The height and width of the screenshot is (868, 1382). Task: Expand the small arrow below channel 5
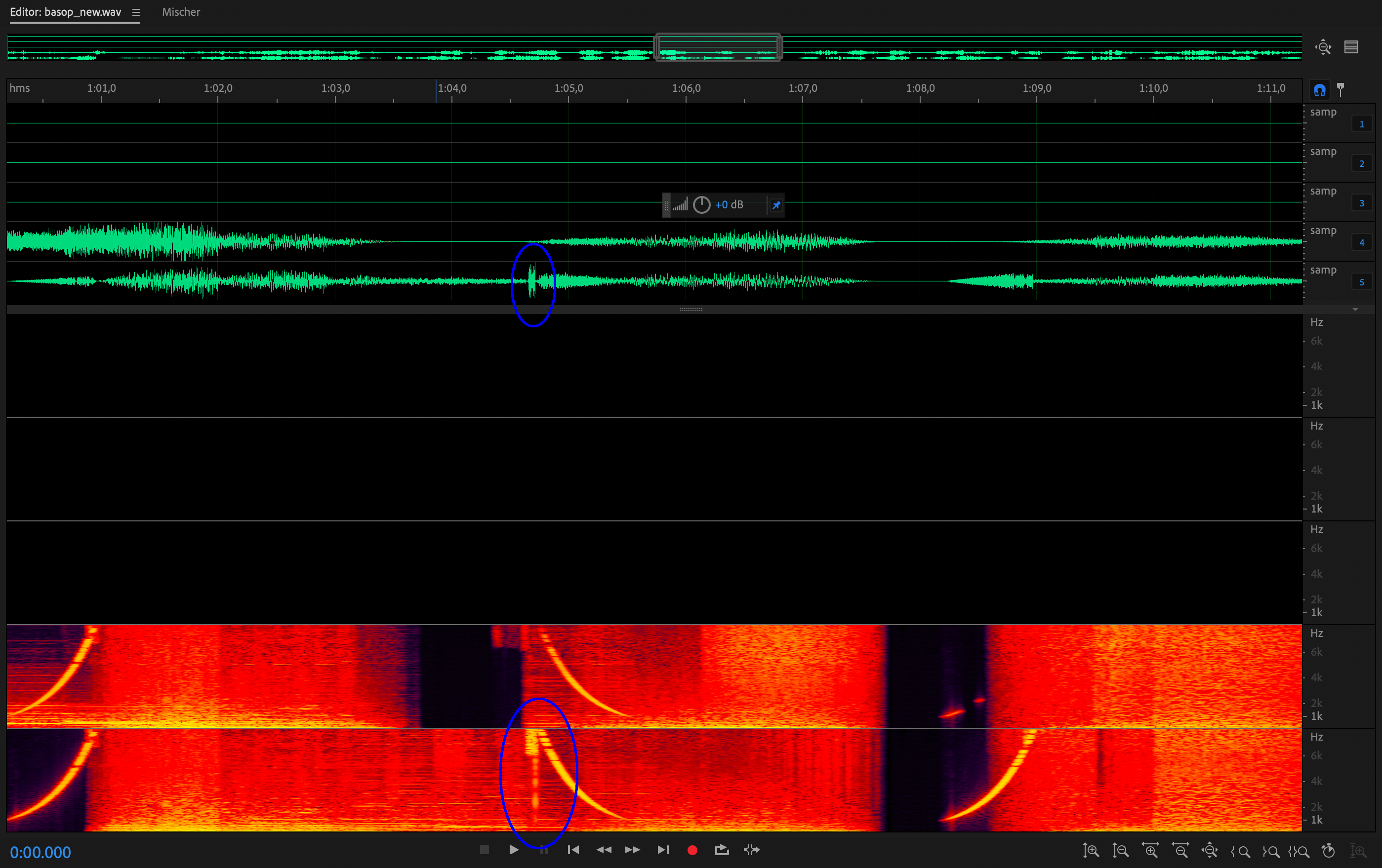pyautogui.click(x=1355, y=309)
